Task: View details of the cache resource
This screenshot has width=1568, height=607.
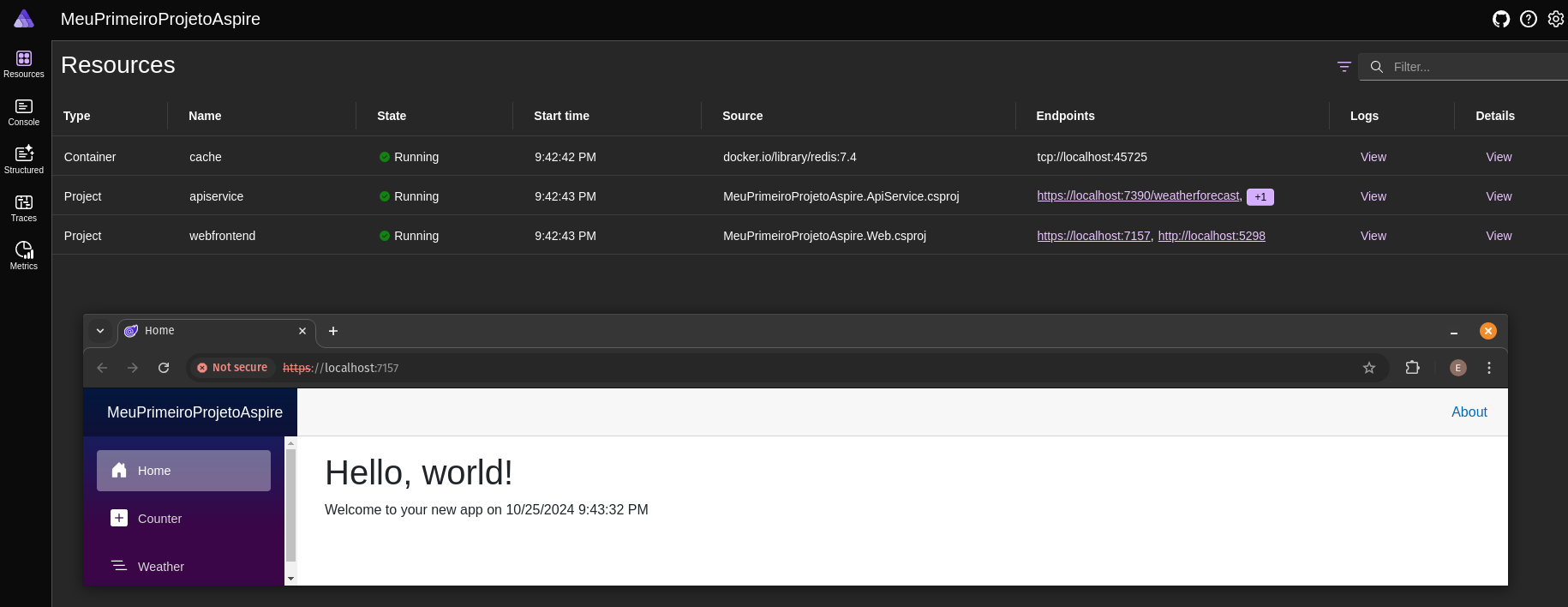Action: (x=1499, y=157)
